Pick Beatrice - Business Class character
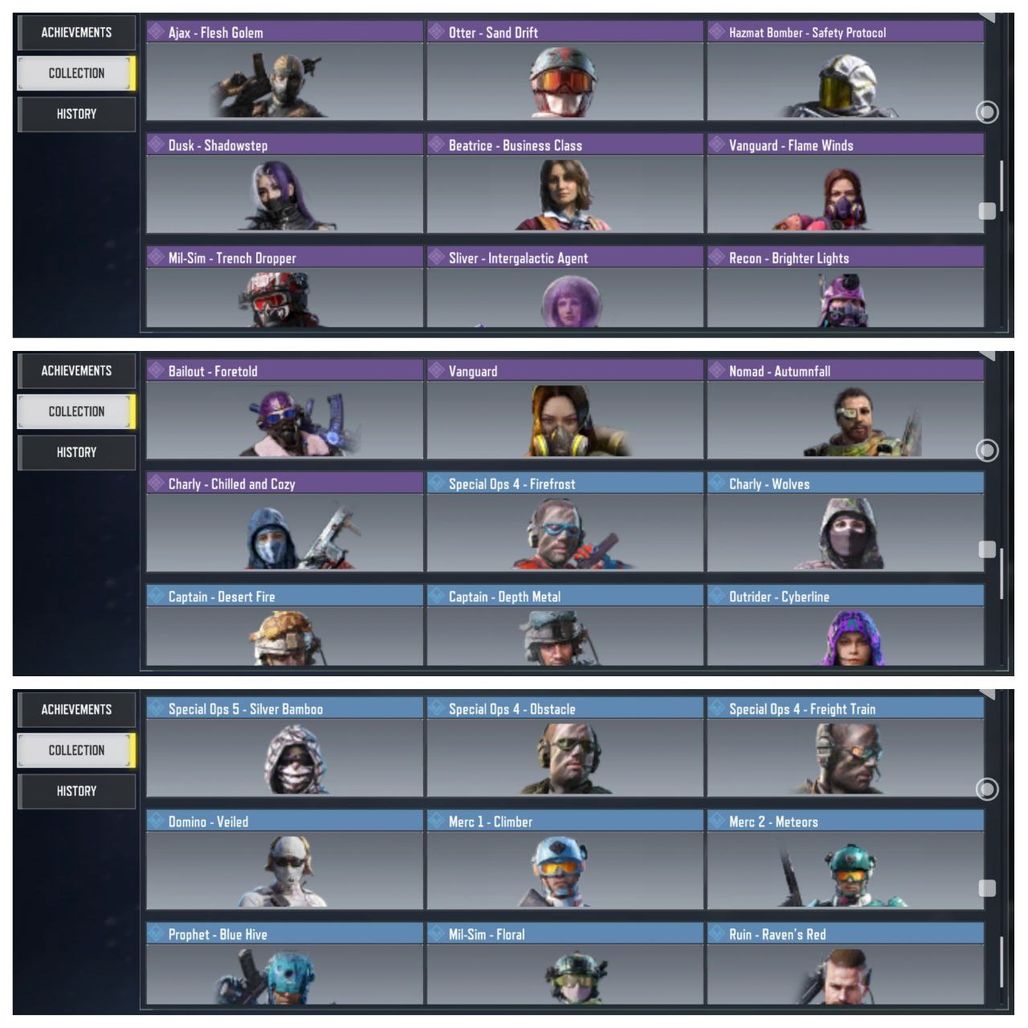This screenshot has width=1028, height=1028. (x=564, y=184)
